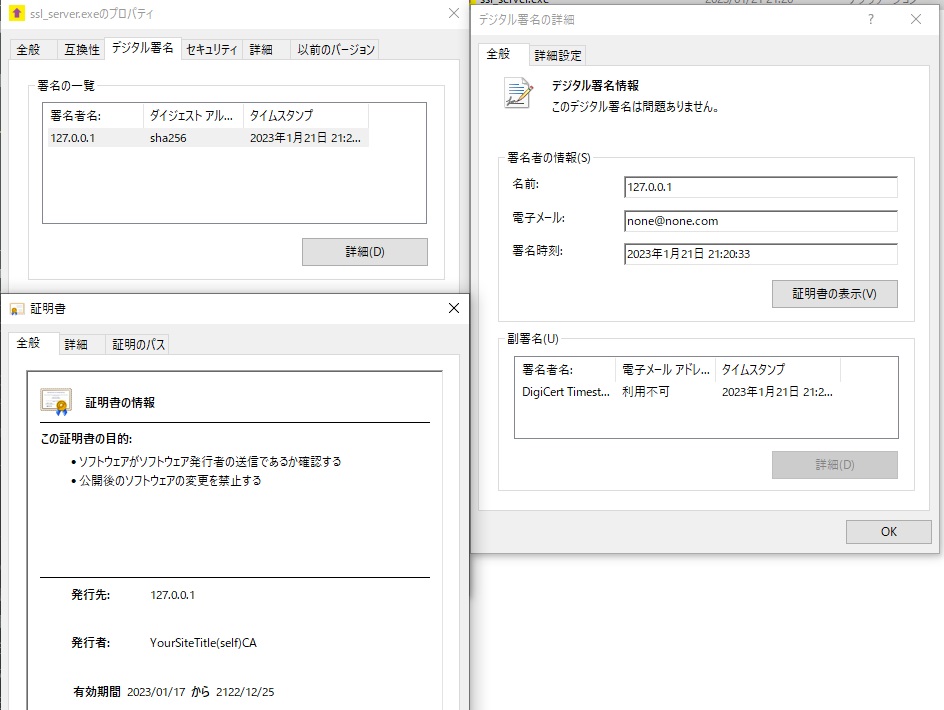
Task: Click タイムスタンプ header in signature list
Action: tap(306, 116)
